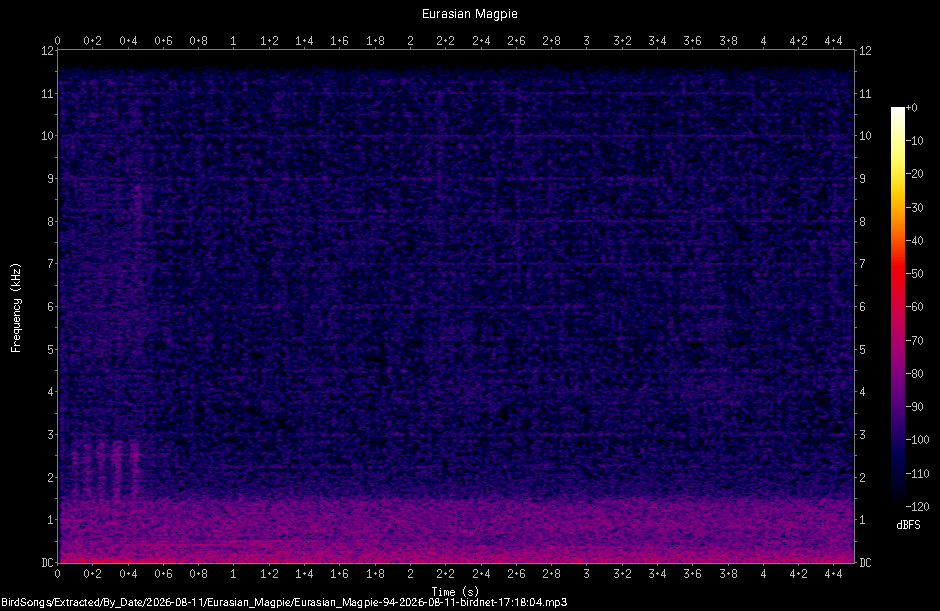This screenshot has width=940, height=611.
Task: Click '8' on the left frequency axis
Action: 50,221
